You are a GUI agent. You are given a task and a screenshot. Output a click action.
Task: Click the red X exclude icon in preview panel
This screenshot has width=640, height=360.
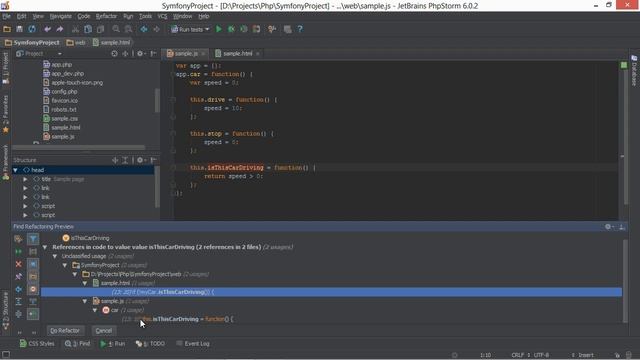pyautogui.click(x=18, y=264)
